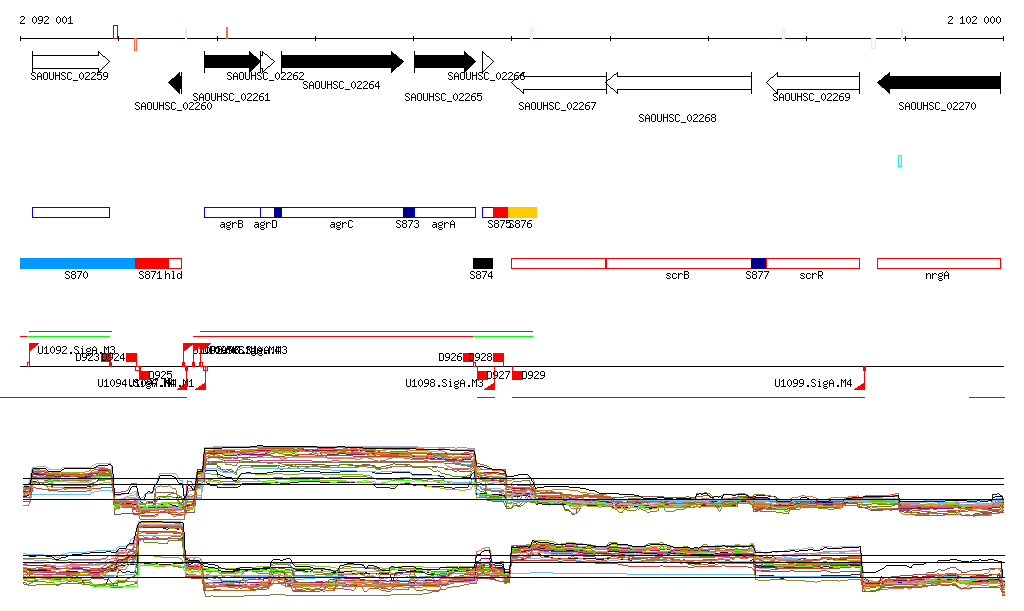Viewport: 1024px width, 611px height.
Task: Click the nrgA annotation box
Action: [x=938, y=263]
